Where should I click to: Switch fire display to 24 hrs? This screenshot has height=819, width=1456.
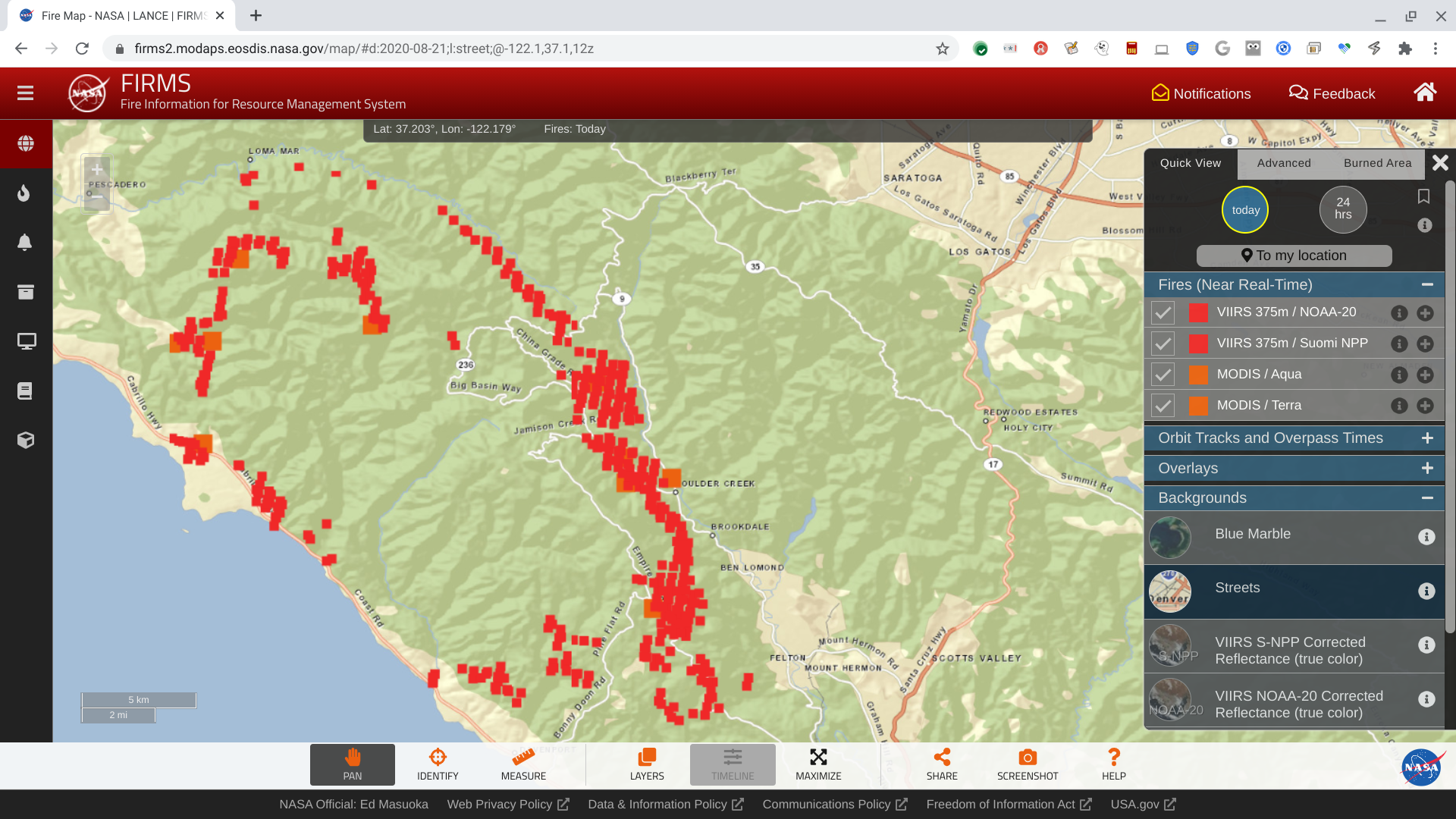(1342, 209)
